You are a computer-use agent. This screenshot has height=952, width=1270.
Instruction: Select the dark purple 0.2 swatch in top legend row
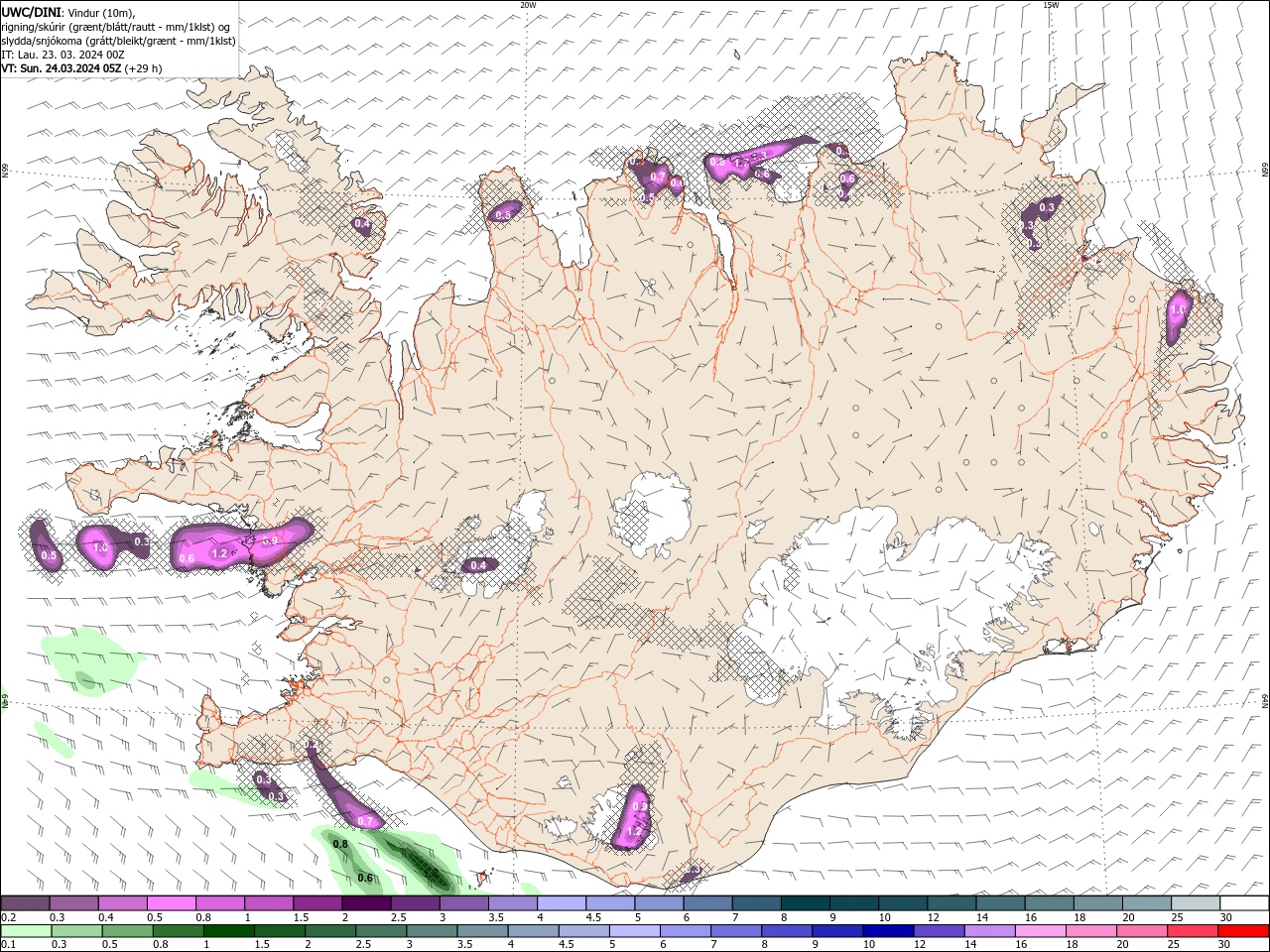coord(26,903)
